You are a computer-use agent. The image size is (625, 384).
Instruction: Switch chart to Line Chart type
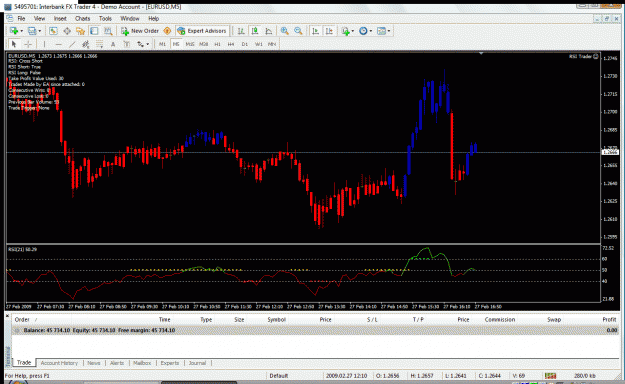[x=269, y=31]
